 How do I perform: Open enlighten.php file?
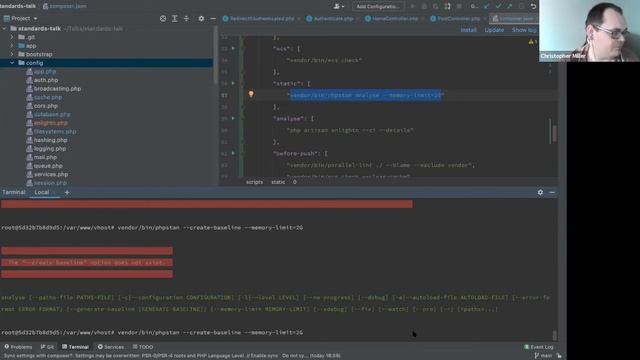coord(51,123)
